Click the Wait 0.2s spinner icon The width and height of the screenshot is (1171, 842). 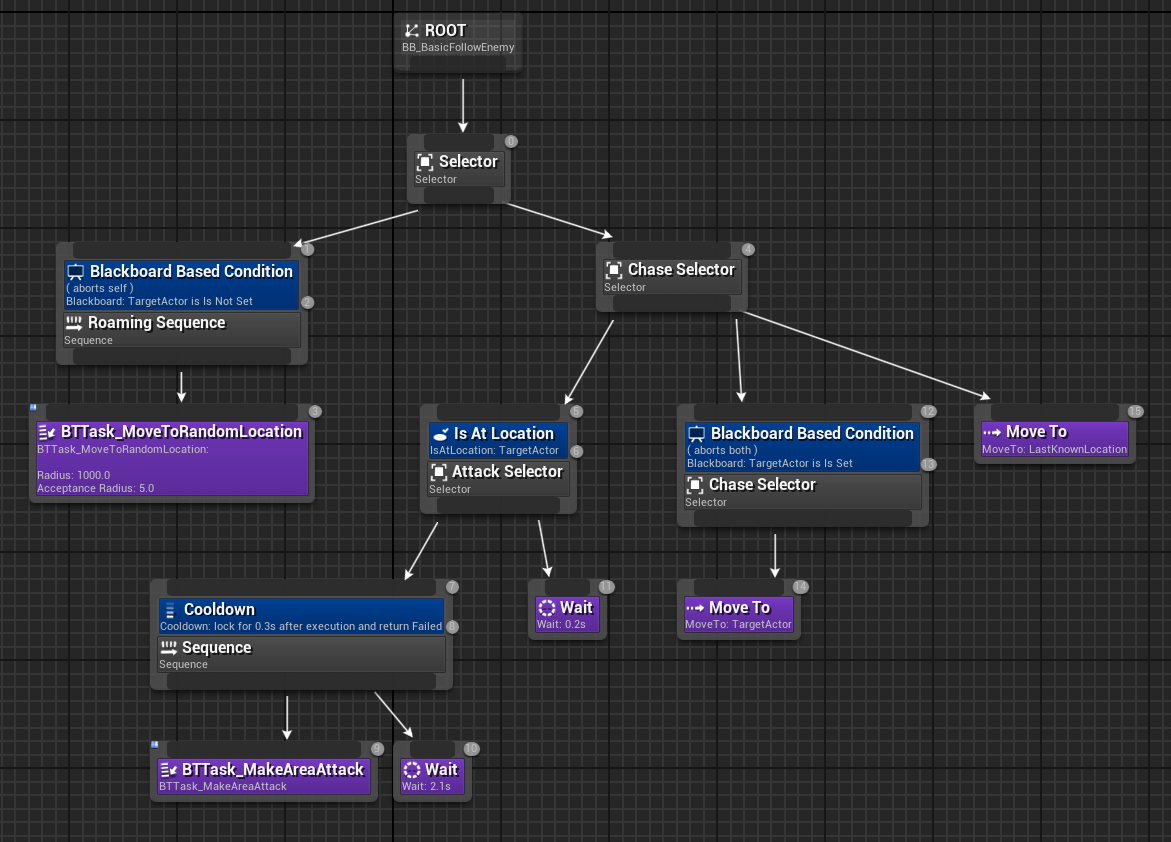[547, 608]
